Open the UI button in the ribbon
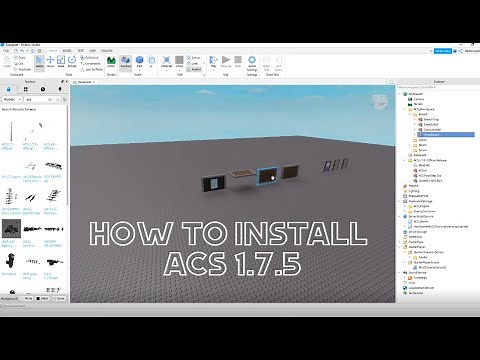480x360 pixels. tap(151, 62)
